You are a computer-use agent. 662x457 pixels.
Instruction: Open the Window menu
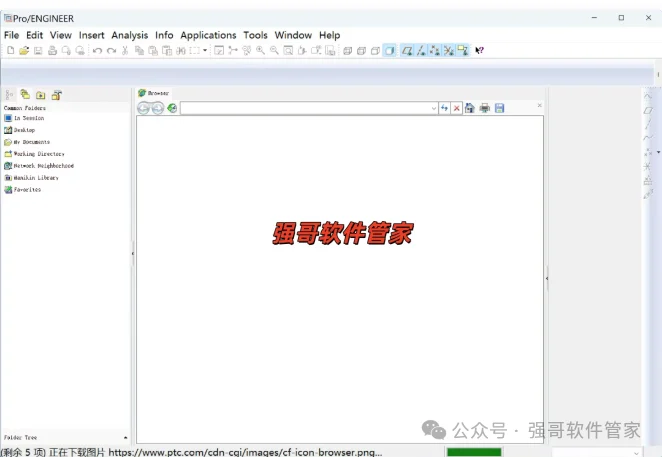point(293,35)
